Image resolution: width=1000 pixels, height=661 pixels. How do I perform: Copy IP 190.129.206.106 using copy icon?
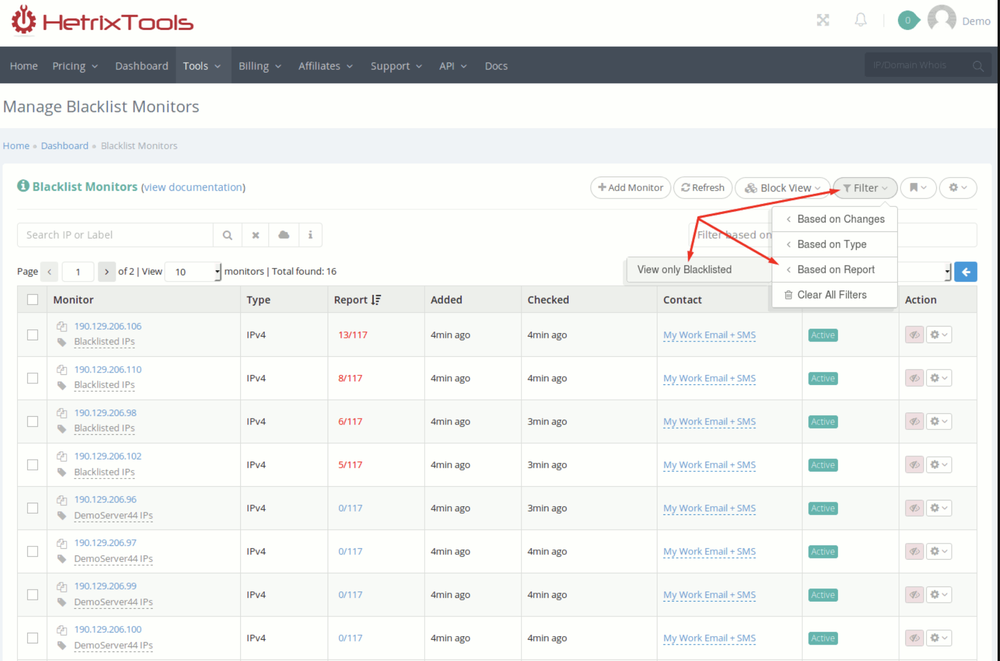tap(62, 326)
